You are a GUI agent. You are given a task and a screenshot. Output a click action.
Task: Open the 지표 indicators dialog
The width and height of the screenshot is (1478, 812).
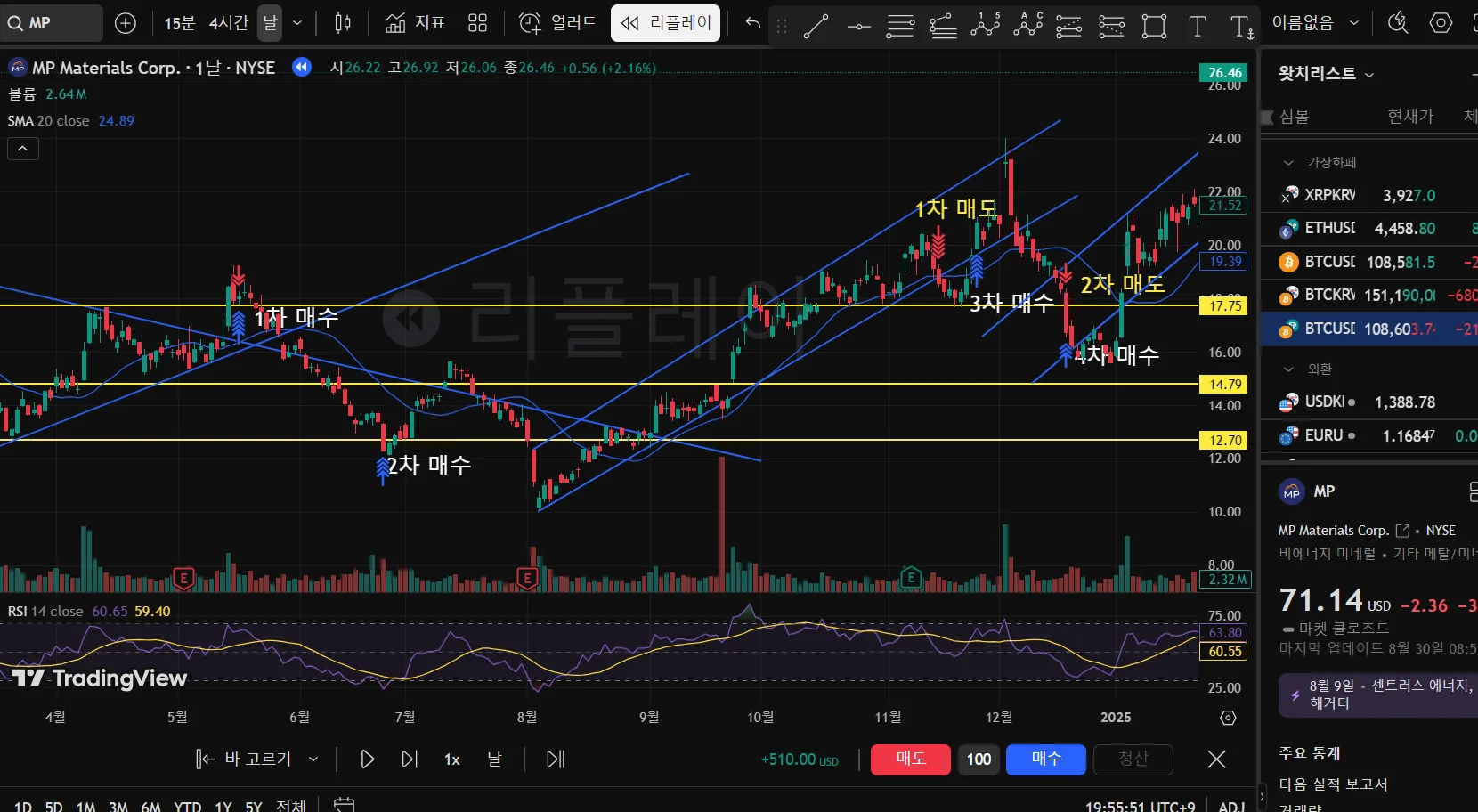pyautogui.click(x=415, y=23)
